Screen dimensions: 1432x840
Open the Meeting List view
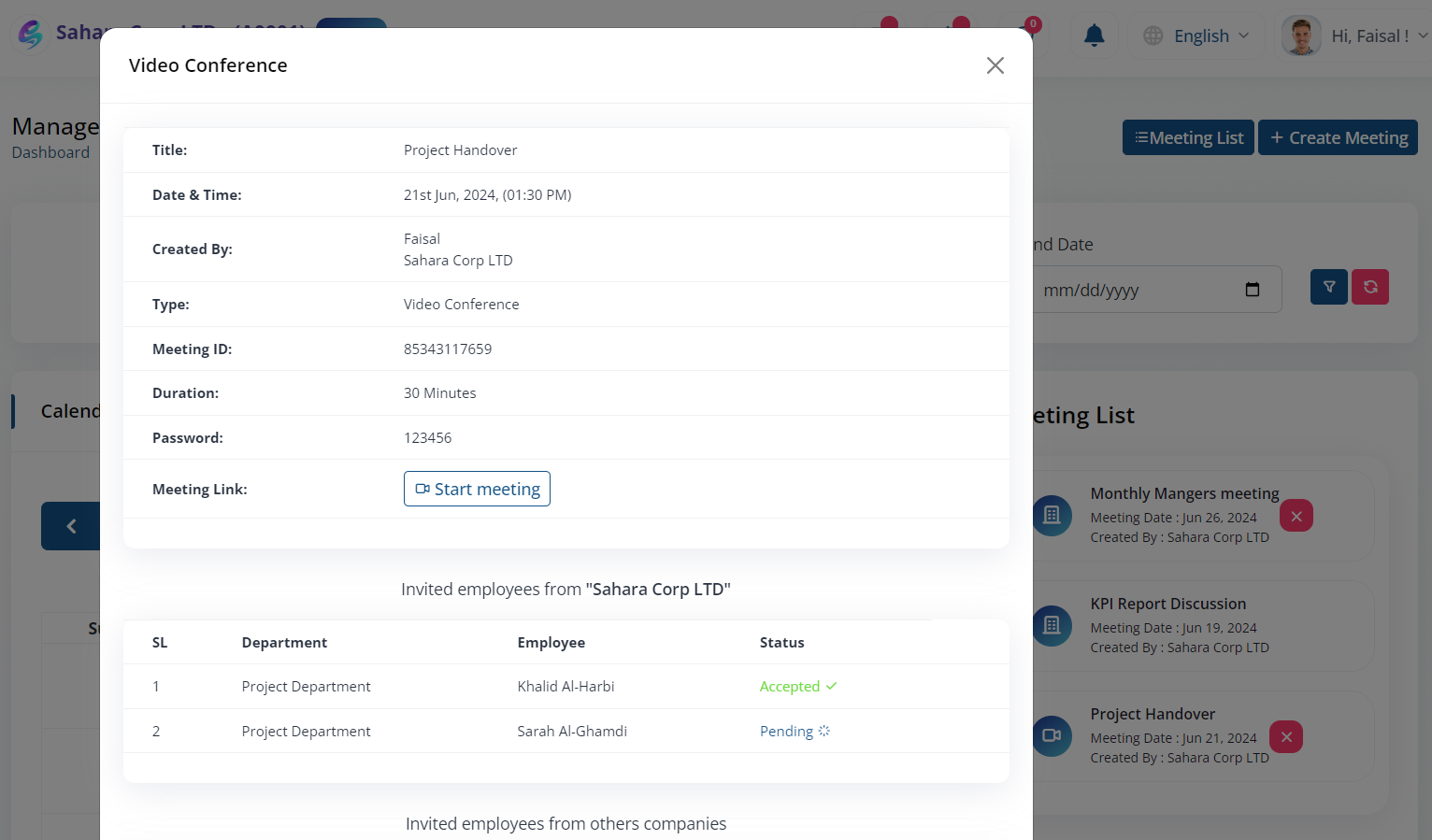(x=1188, y=137)
